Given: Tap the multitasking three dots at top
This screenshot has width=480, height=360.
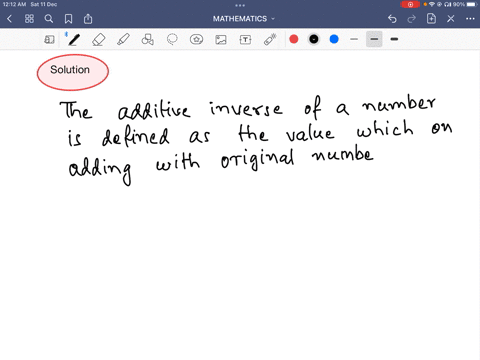Looking at the screenshot, I should [x=240, y=5].
